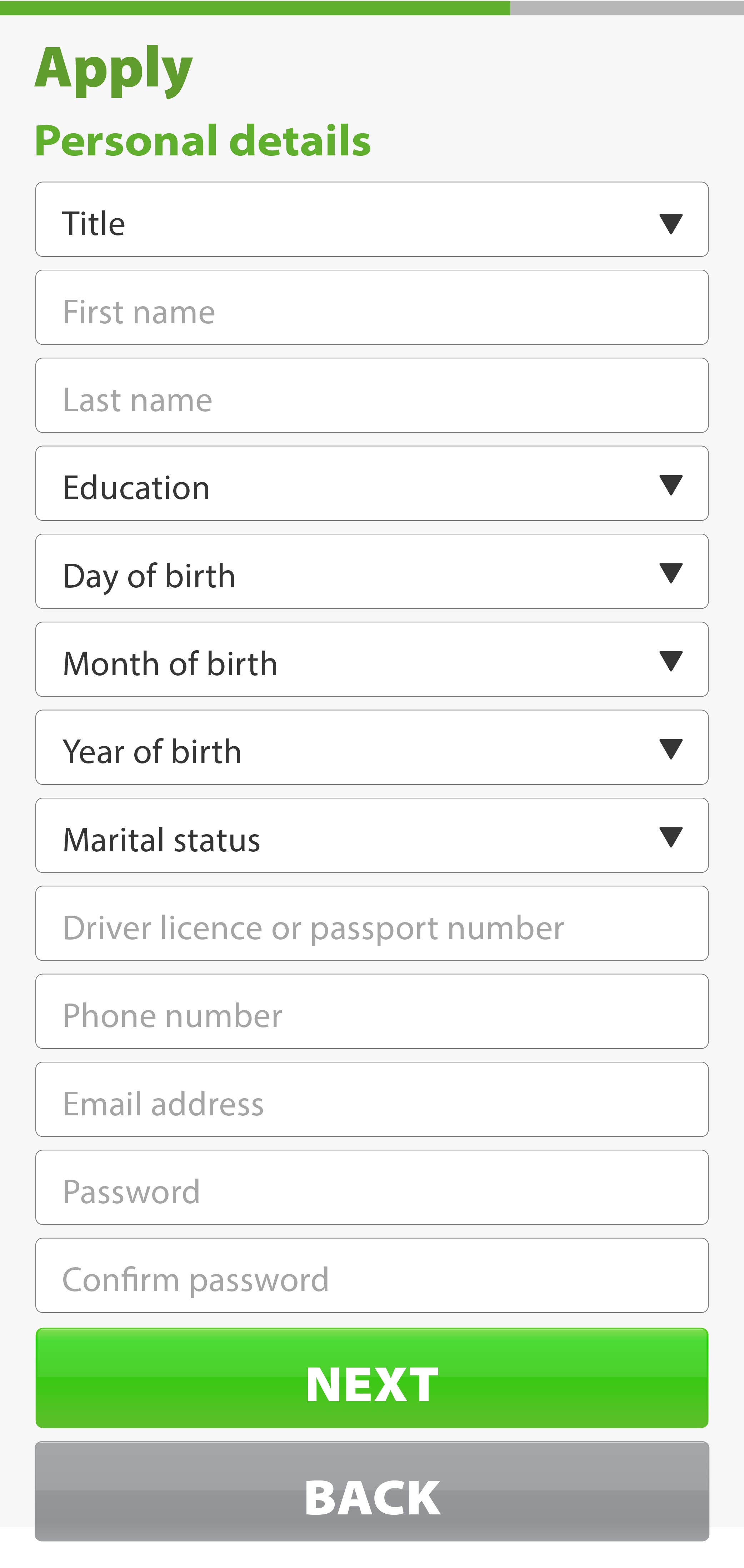The width and height of the screenshot is (744, 1568).
Task: Open the Day of birth selector
Action: (372, 572)
